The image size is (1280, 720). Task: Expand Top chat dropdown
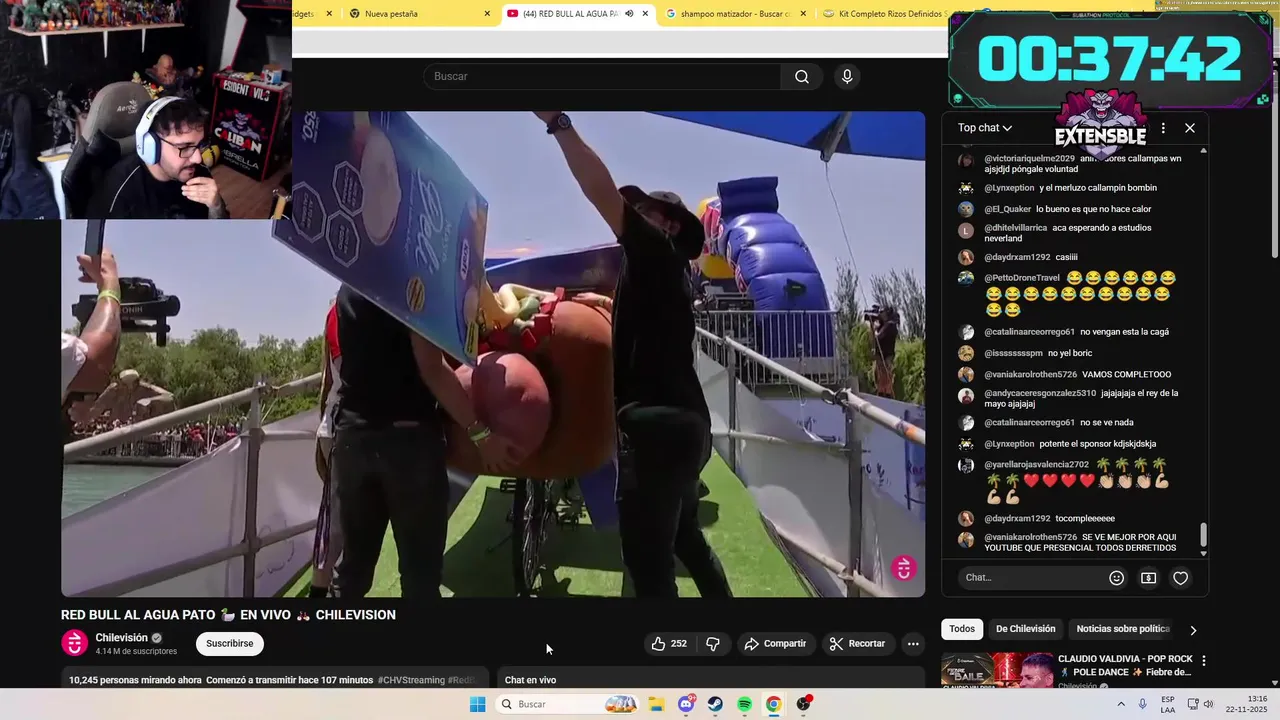pyautogui.click(x=985, y=128)
